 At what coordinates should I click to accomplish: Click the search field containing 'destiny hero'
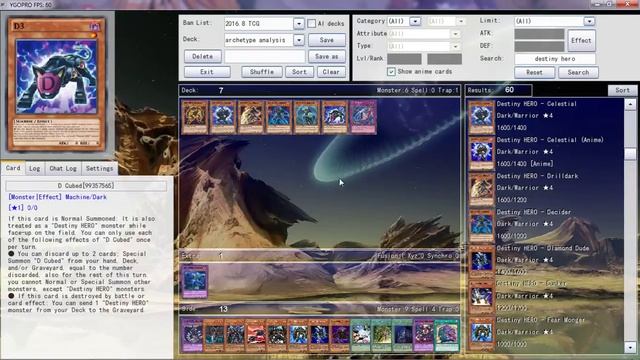click(555, 59)
